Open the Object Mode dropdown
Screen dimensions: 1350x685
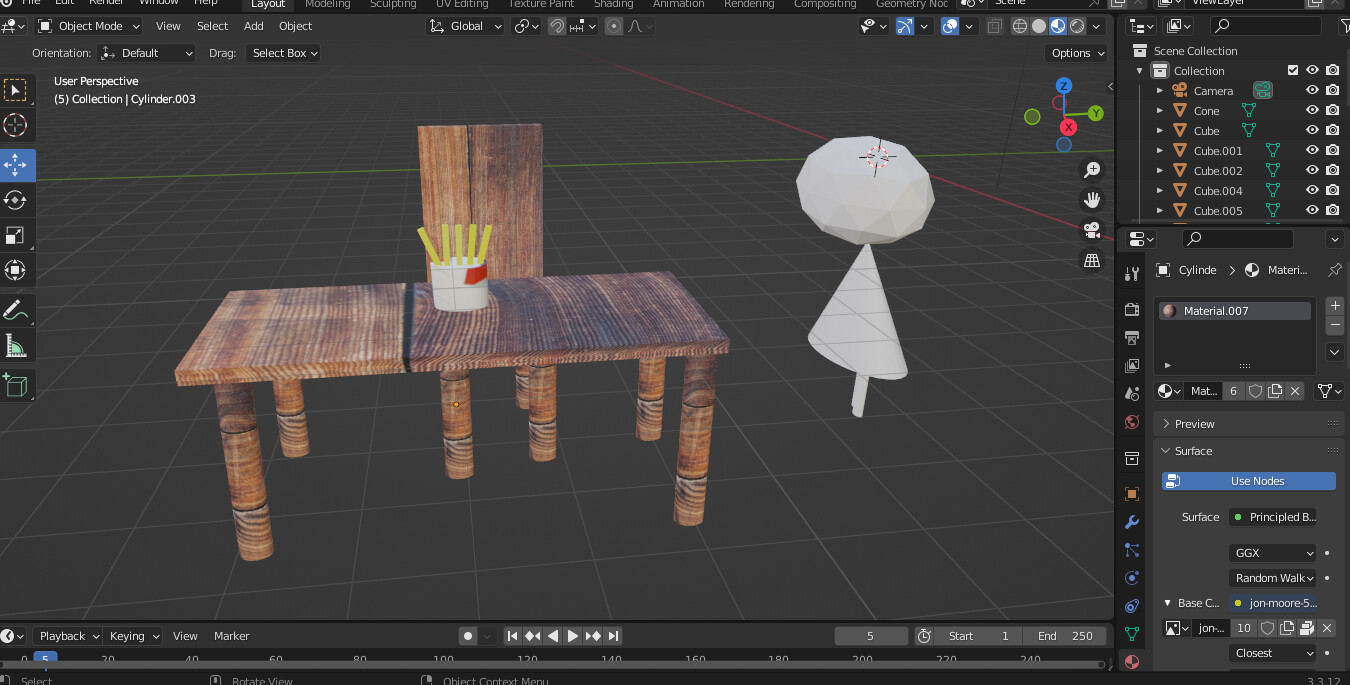pos(89,26)
